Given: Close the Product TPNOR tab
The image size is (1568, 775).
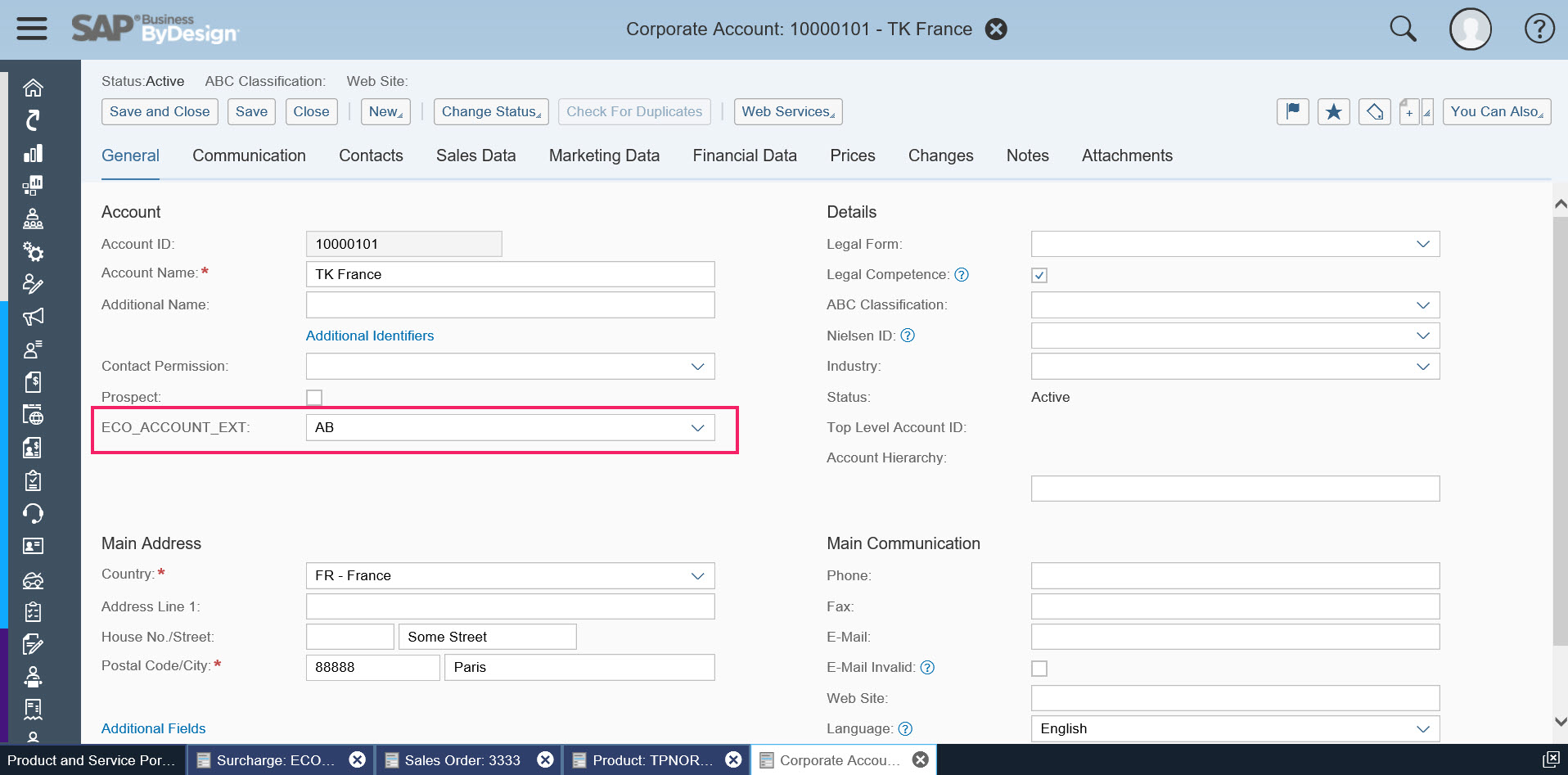Looking at the screenshot, I should tap(733, 759).
